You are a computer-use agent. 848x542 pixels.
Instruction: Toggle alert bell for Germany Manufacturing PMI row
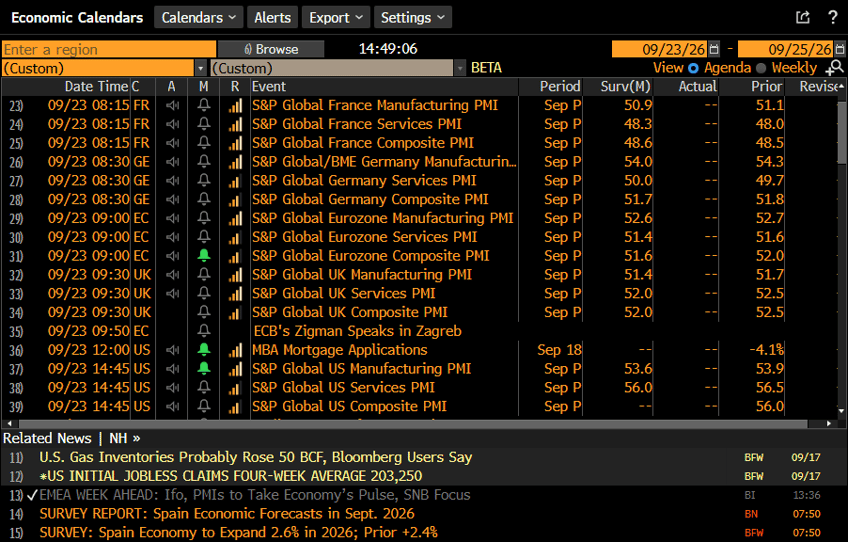(x=204, y=161)
